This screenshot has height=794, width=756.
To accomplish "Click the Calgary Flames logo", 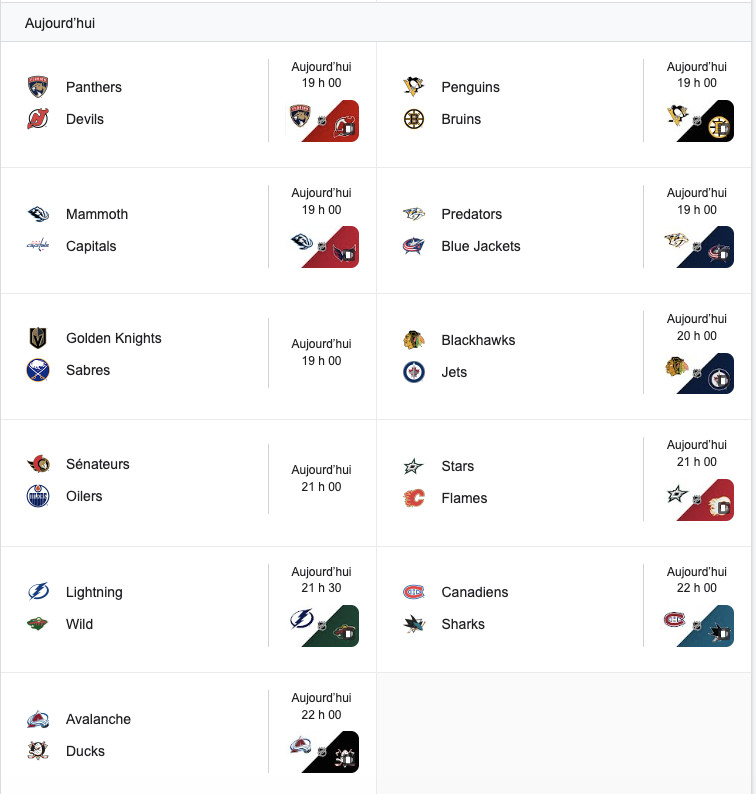I will tap(414, 498).
